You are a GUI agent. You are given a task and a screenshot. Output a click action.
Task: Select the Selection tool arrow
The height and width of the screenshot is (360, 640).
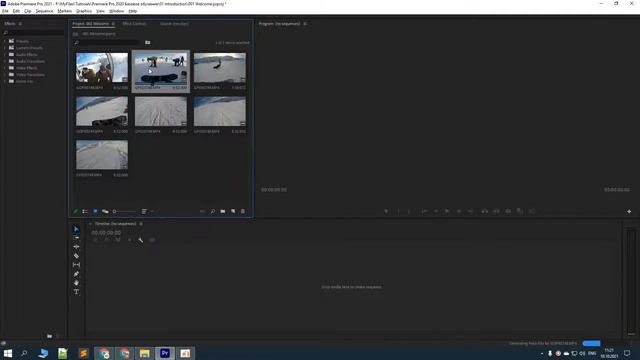click(76, 229)
